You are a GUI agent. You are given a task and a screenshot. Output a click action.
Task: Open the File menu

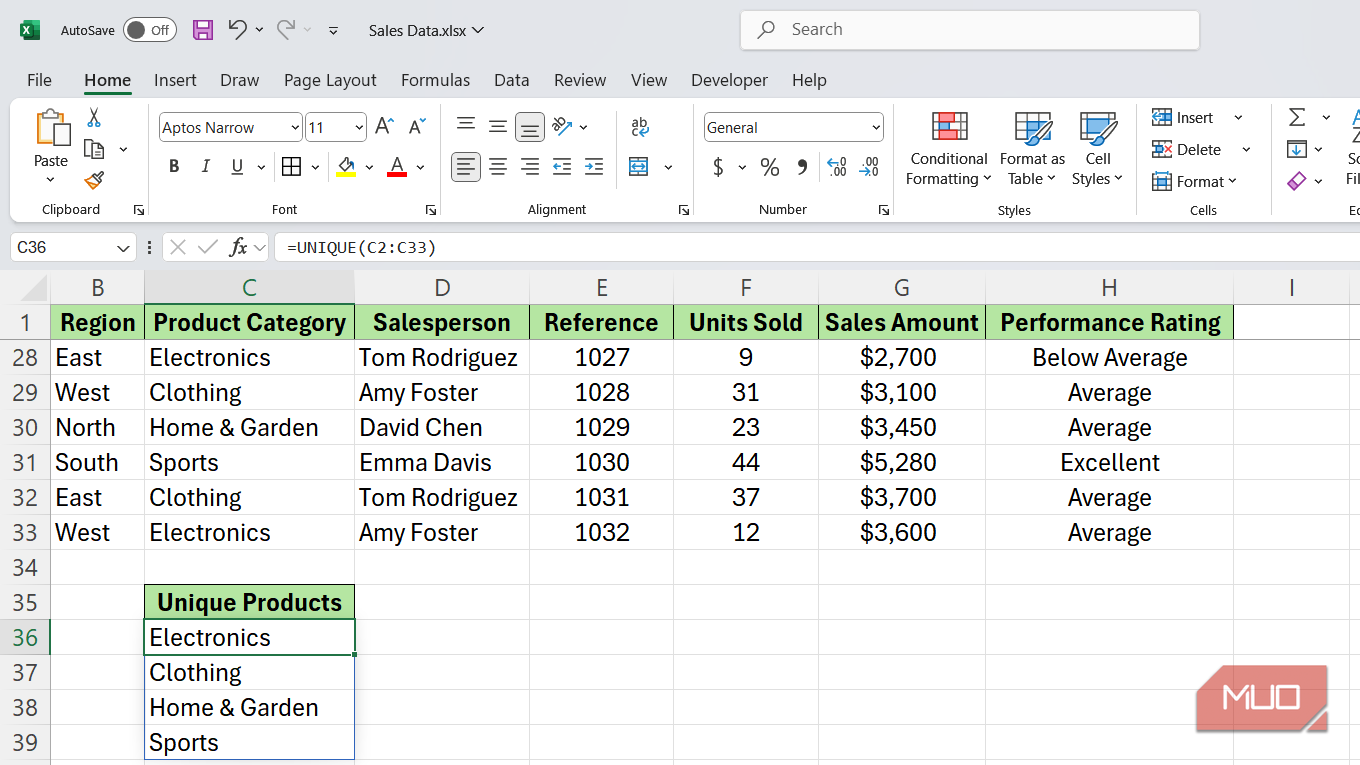point(39,80)
